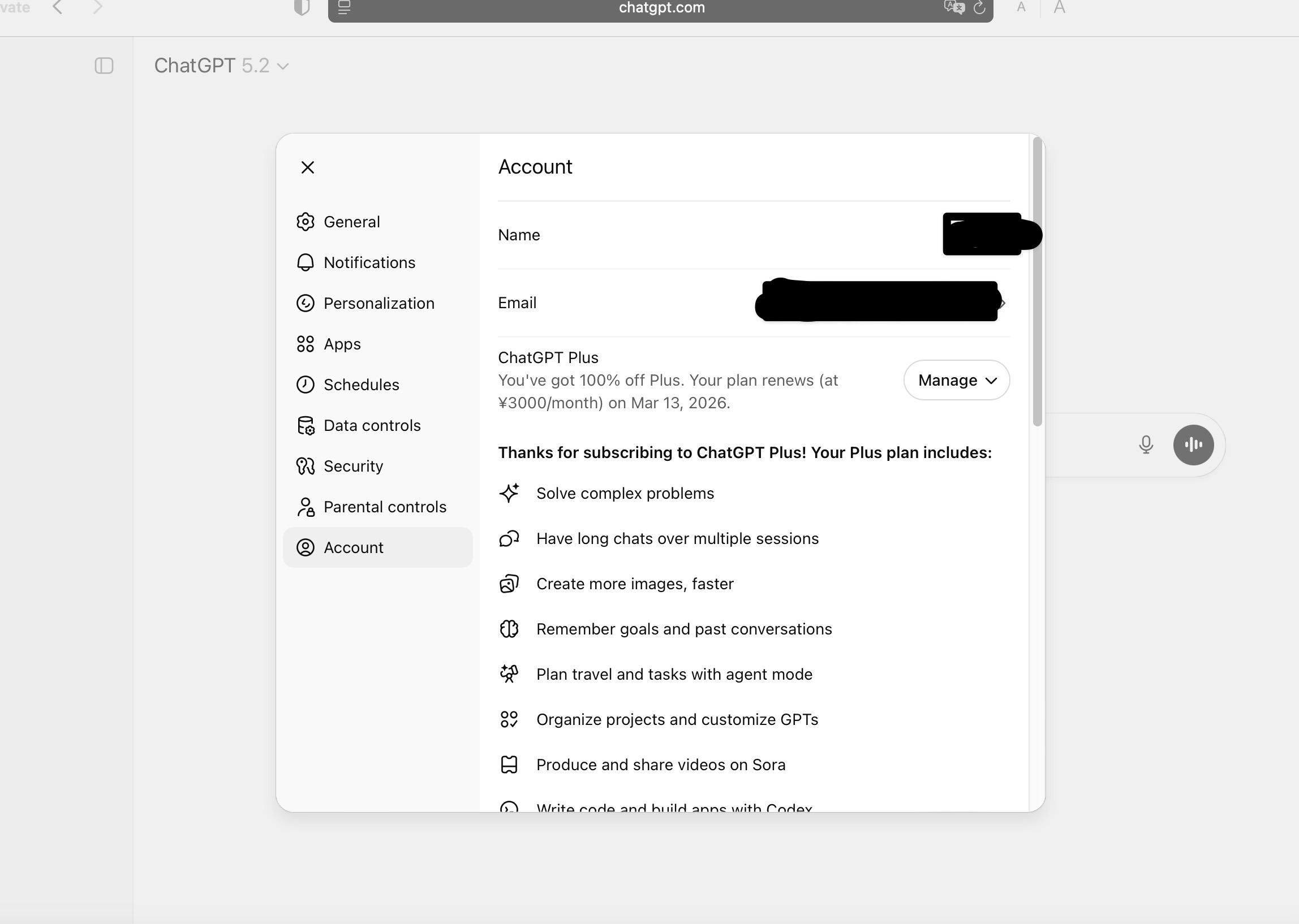Image resolution: width=1299 pixels, height=924 pixels.
Task: Select the Apps grid icon
Action: click(x=305, y=344)
